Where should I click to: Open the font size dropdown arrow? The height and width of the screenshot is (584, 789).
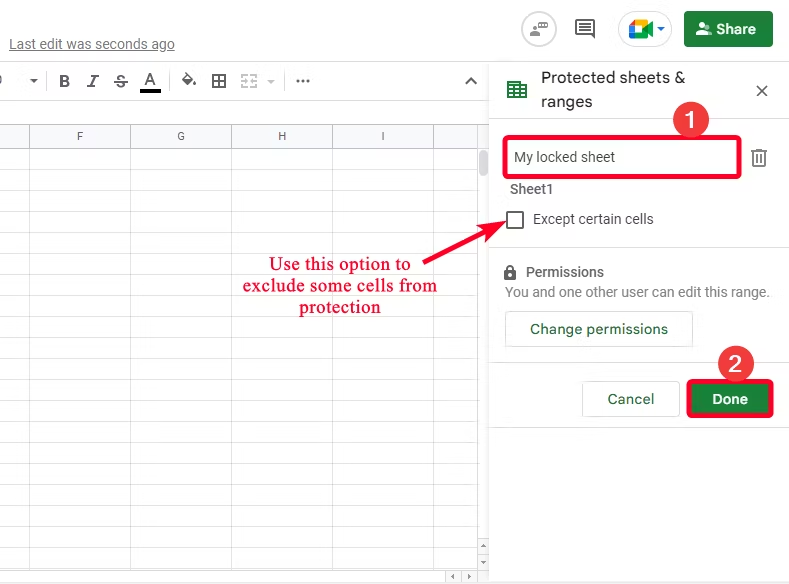point(33,81)
